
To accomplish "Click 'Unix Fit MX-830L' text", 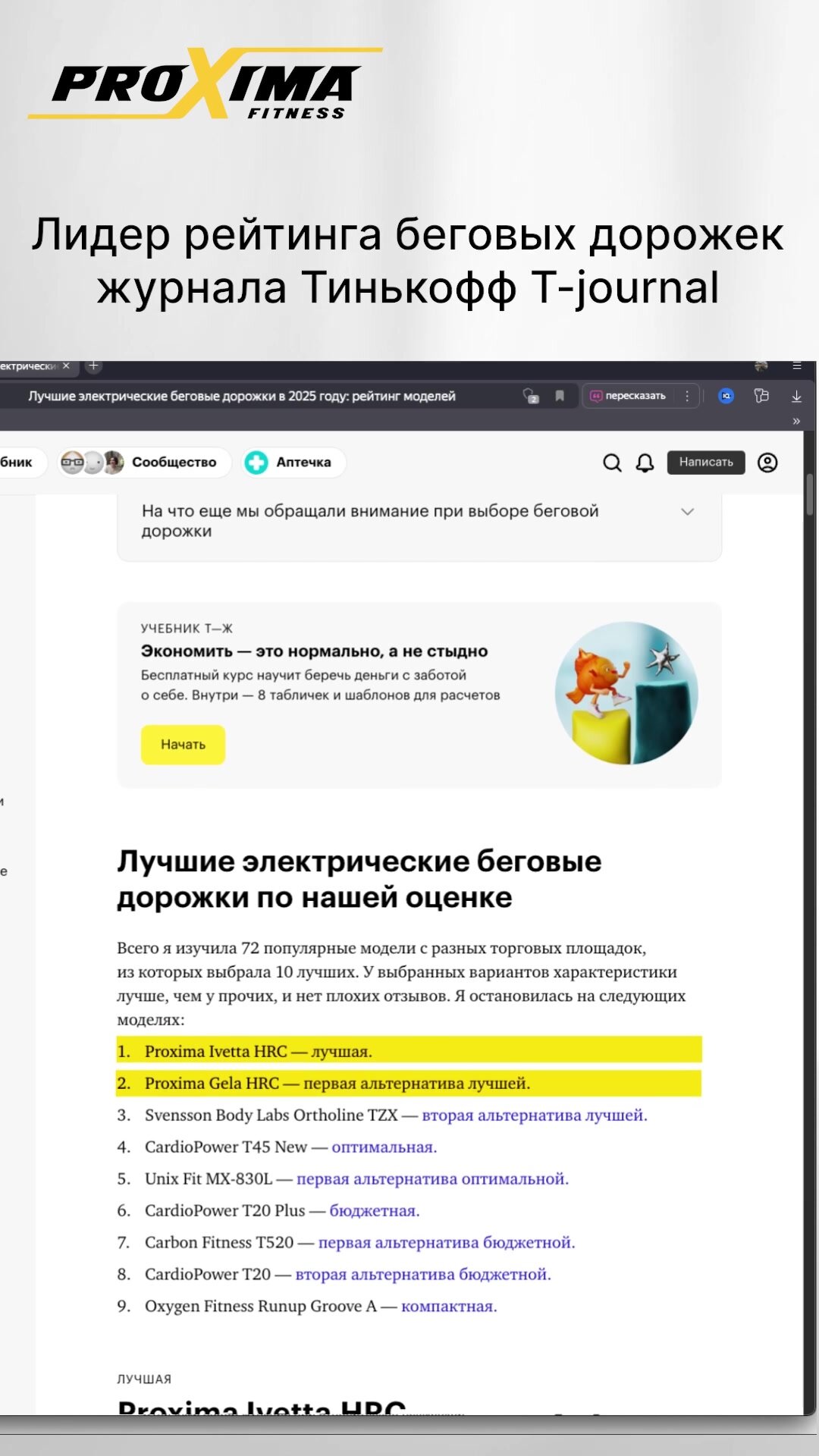I will pos(209,1178).
